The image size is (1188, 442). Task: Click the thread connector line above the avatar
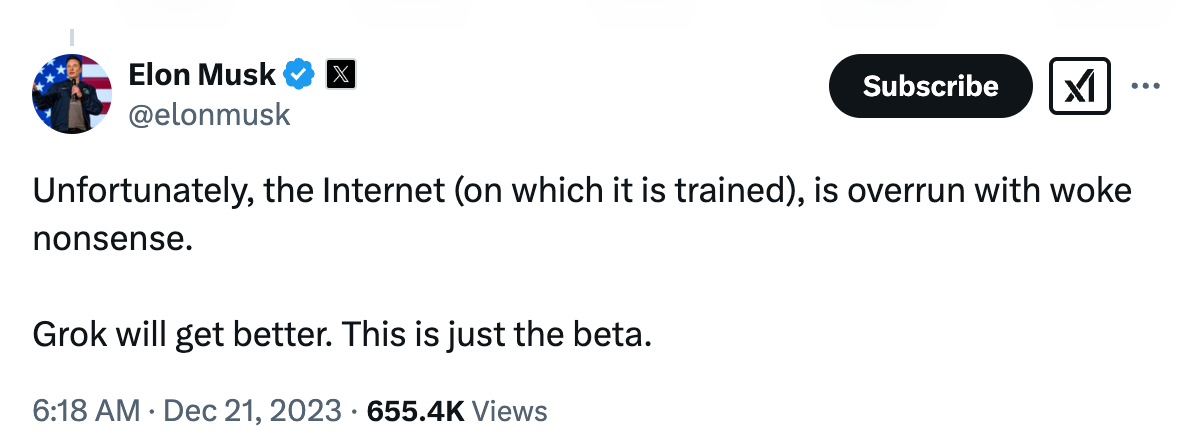pyautogui.click(x=72, y=38)
